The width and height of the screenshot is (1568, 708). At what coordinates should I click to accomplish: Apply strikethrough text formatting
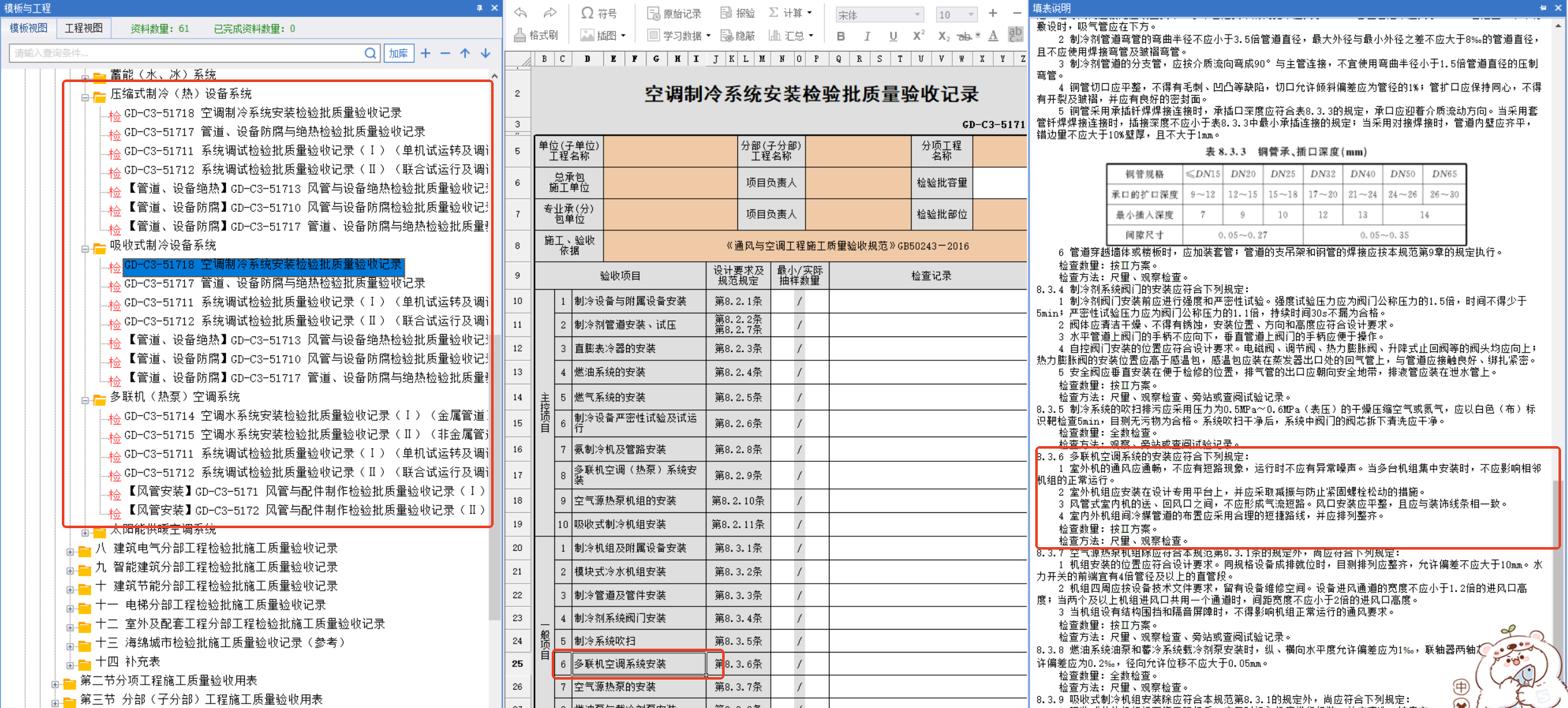click(965, 37)
